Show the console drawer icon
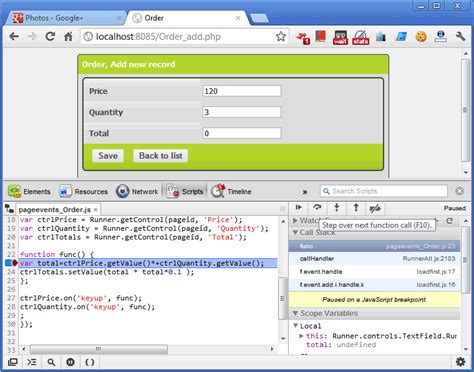The image size is (474, 372). point(32,362)
